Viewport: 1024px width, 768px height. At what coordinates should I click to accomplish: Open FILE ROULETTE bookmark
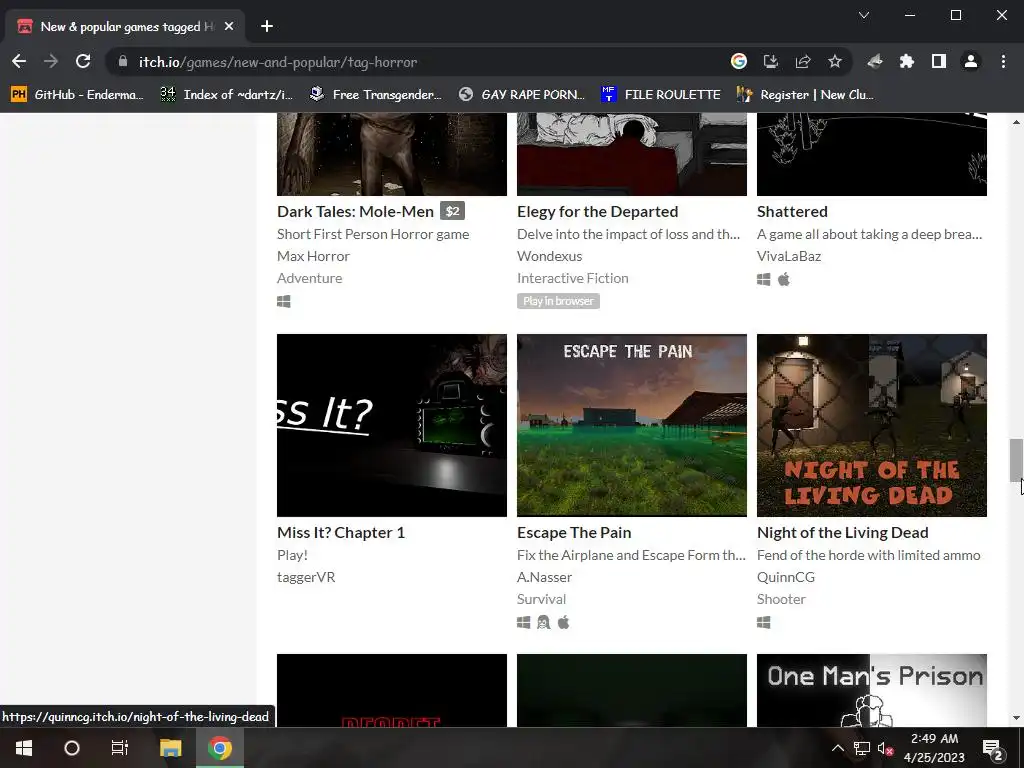[660, 95]
